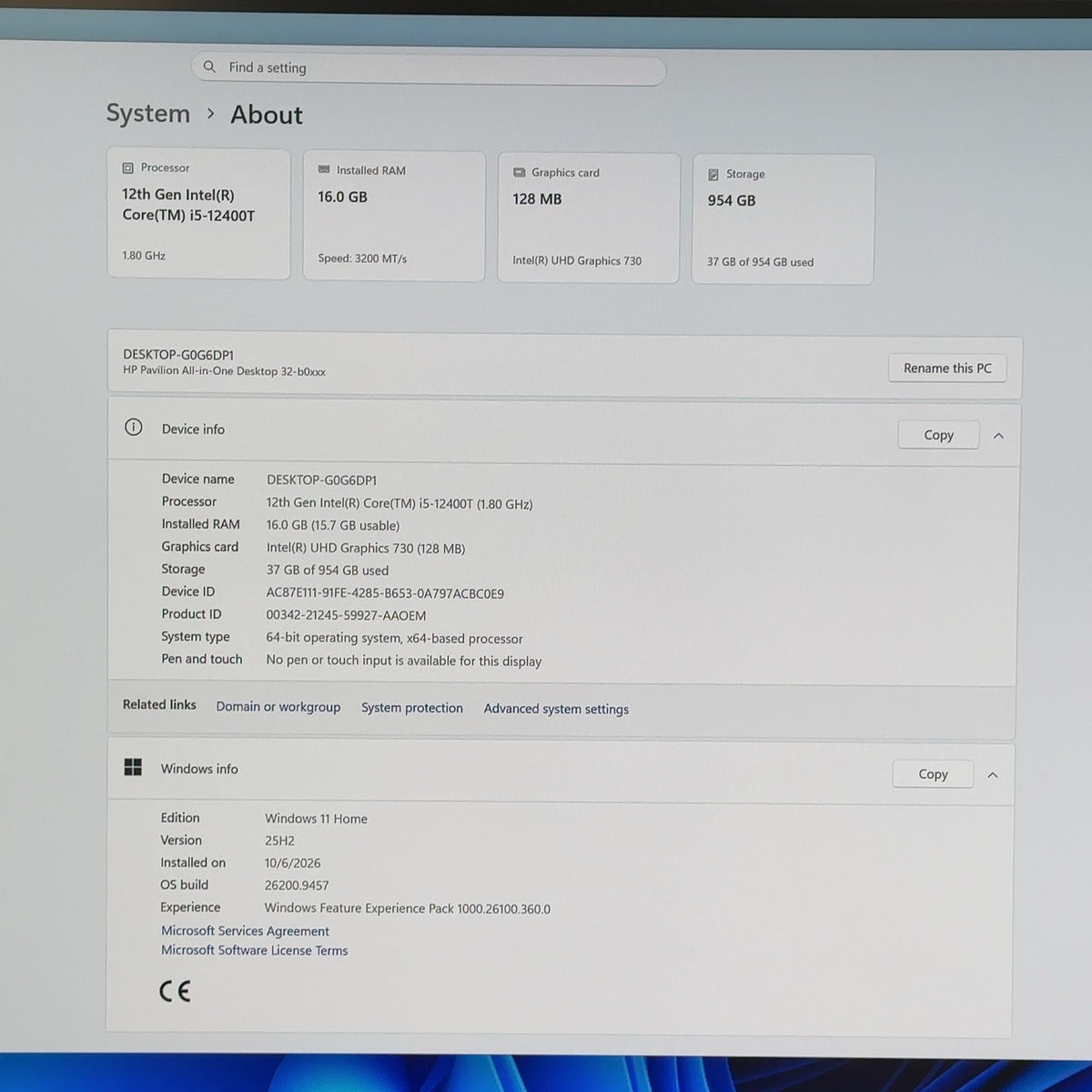Screen dimensions: 1092x1092
Task: Open System protection link
Action: tap(412, 708)
